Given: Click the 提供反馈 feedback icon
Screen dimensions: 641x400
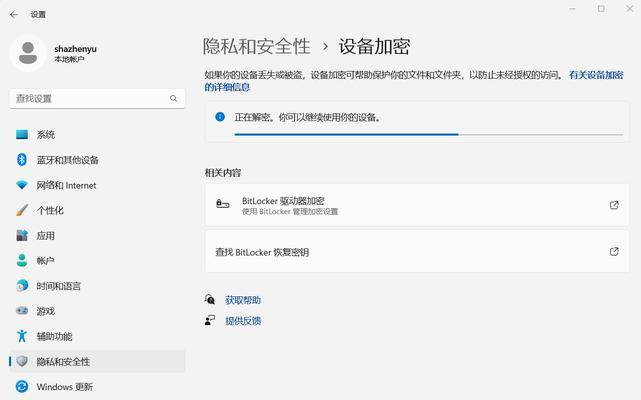Looking at the screenshot, I should click(x=210, y=320).
